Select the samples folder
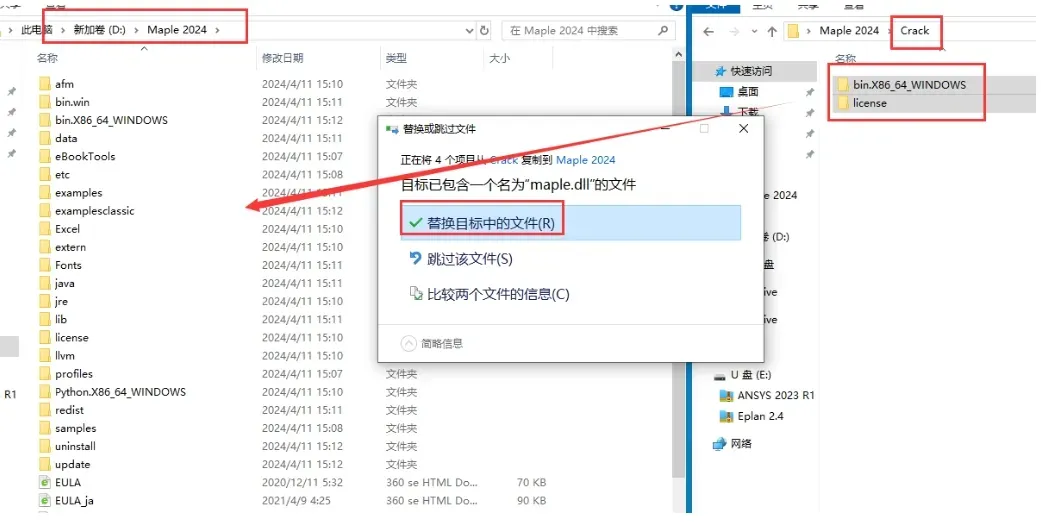The image size is (1041, 529). (76, 428)
